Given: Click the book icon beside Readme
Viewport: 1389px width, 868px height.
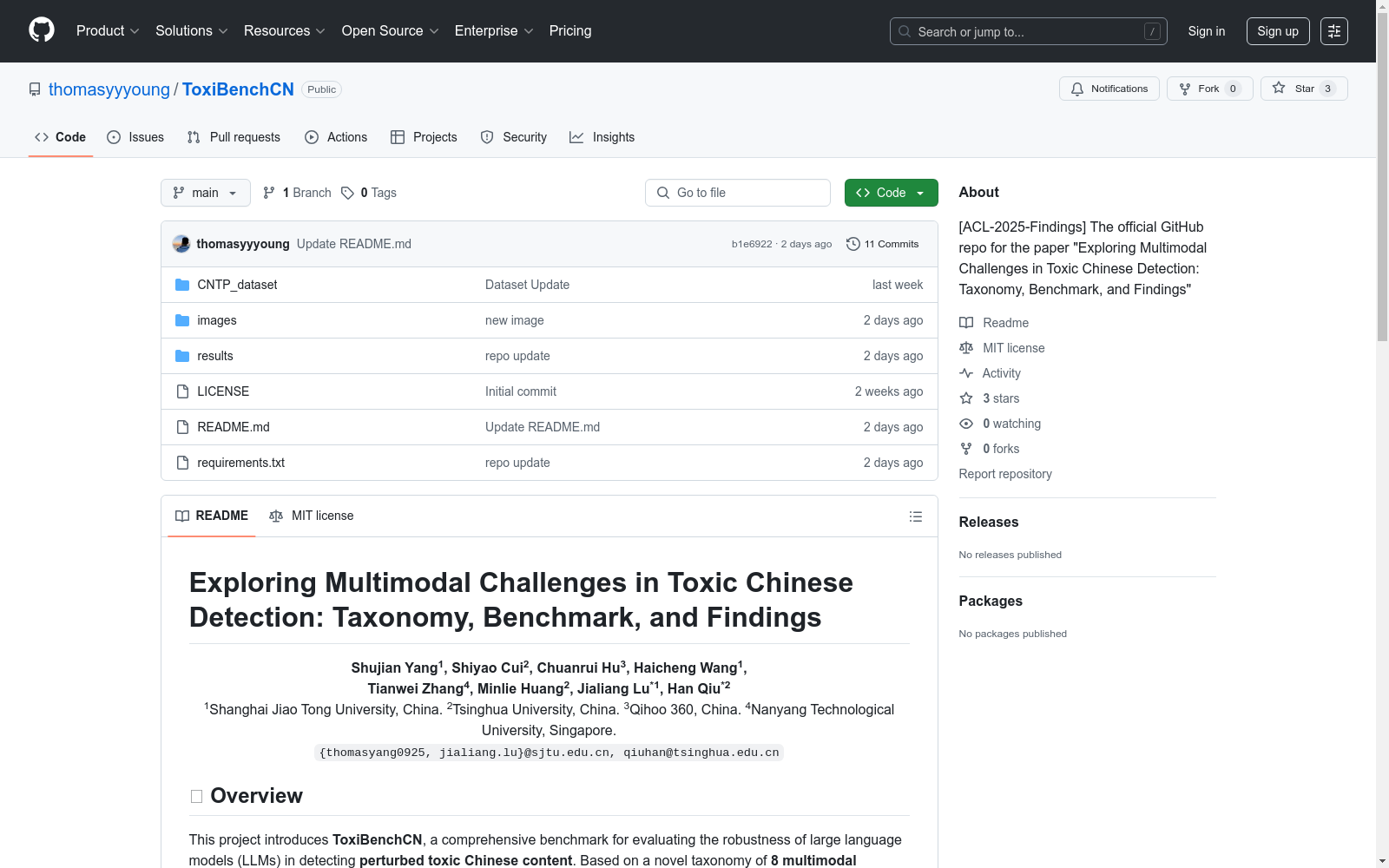Looking at the screenshot, I should (966, 323).
